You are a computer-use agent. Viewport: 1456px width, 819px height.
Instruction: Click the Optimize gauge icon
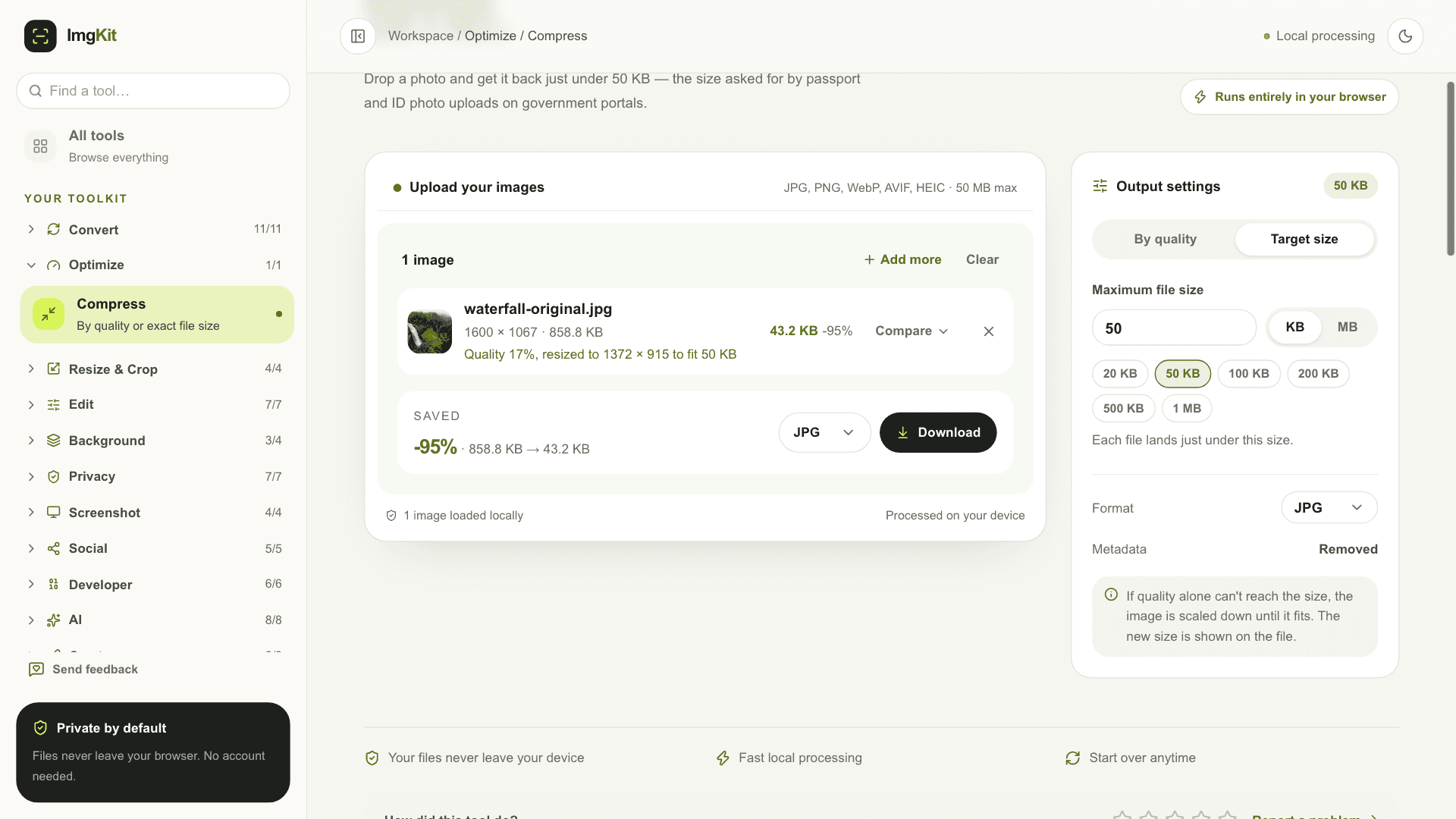tap(54, 265)
